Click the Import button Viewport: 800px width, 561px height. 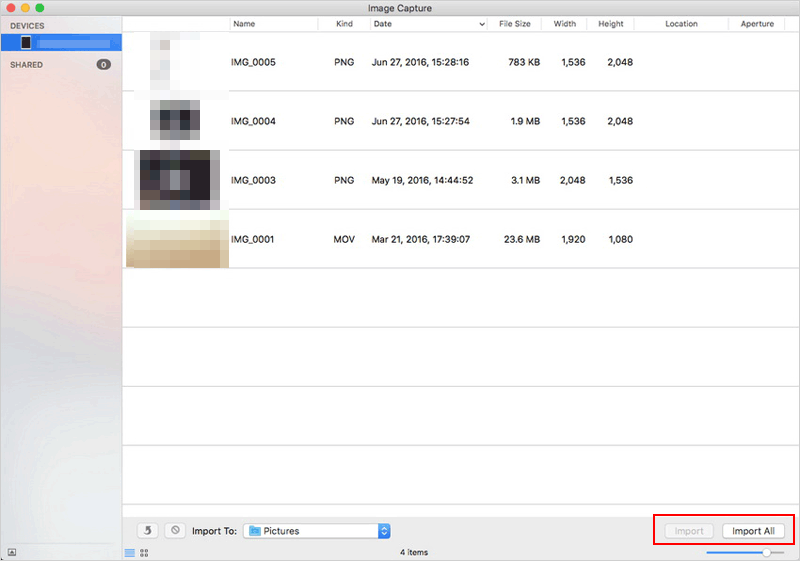[x=689, y=531]
